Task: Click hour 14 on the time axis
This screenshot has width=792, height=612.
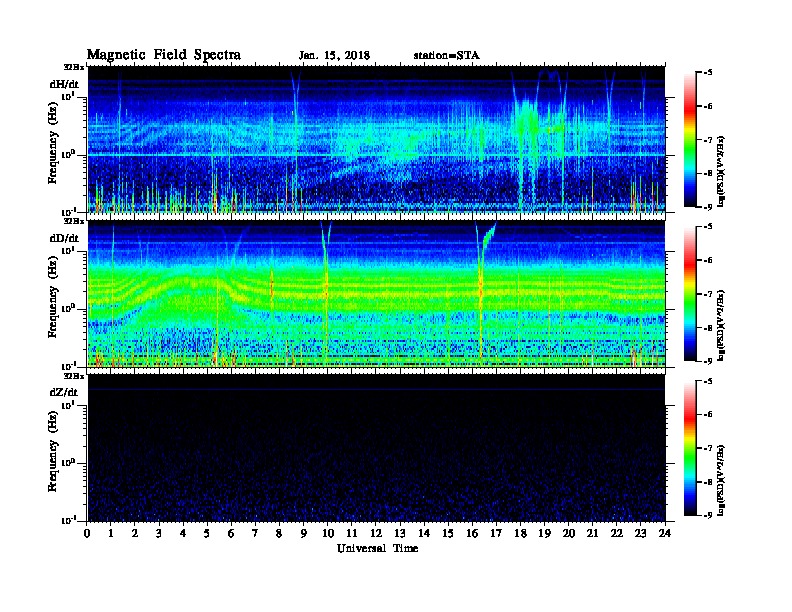Action: pyautogui.click(x=424, y=533)
